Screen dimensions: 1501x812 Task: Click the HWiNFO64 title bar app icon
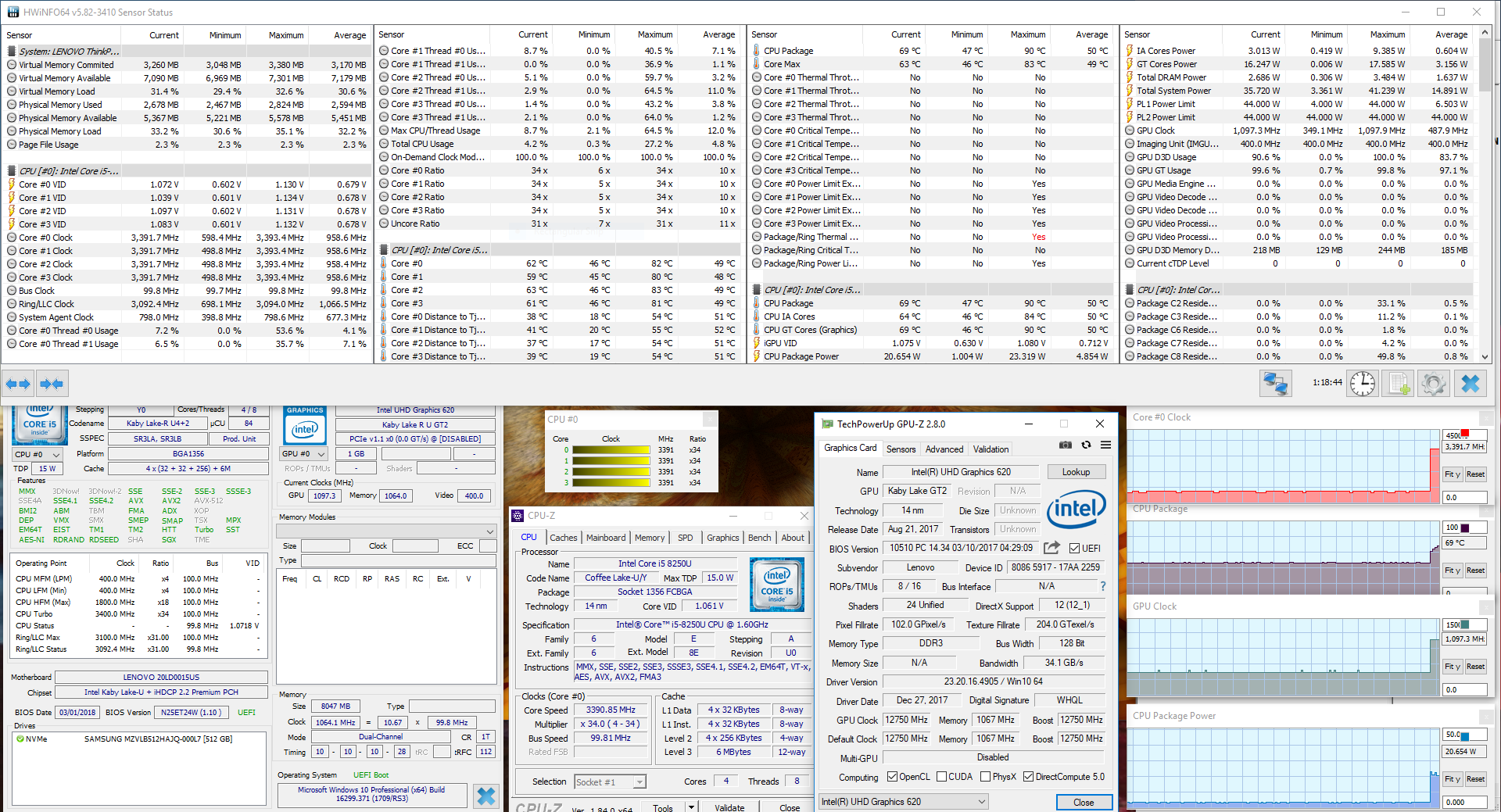click(12, 12)
